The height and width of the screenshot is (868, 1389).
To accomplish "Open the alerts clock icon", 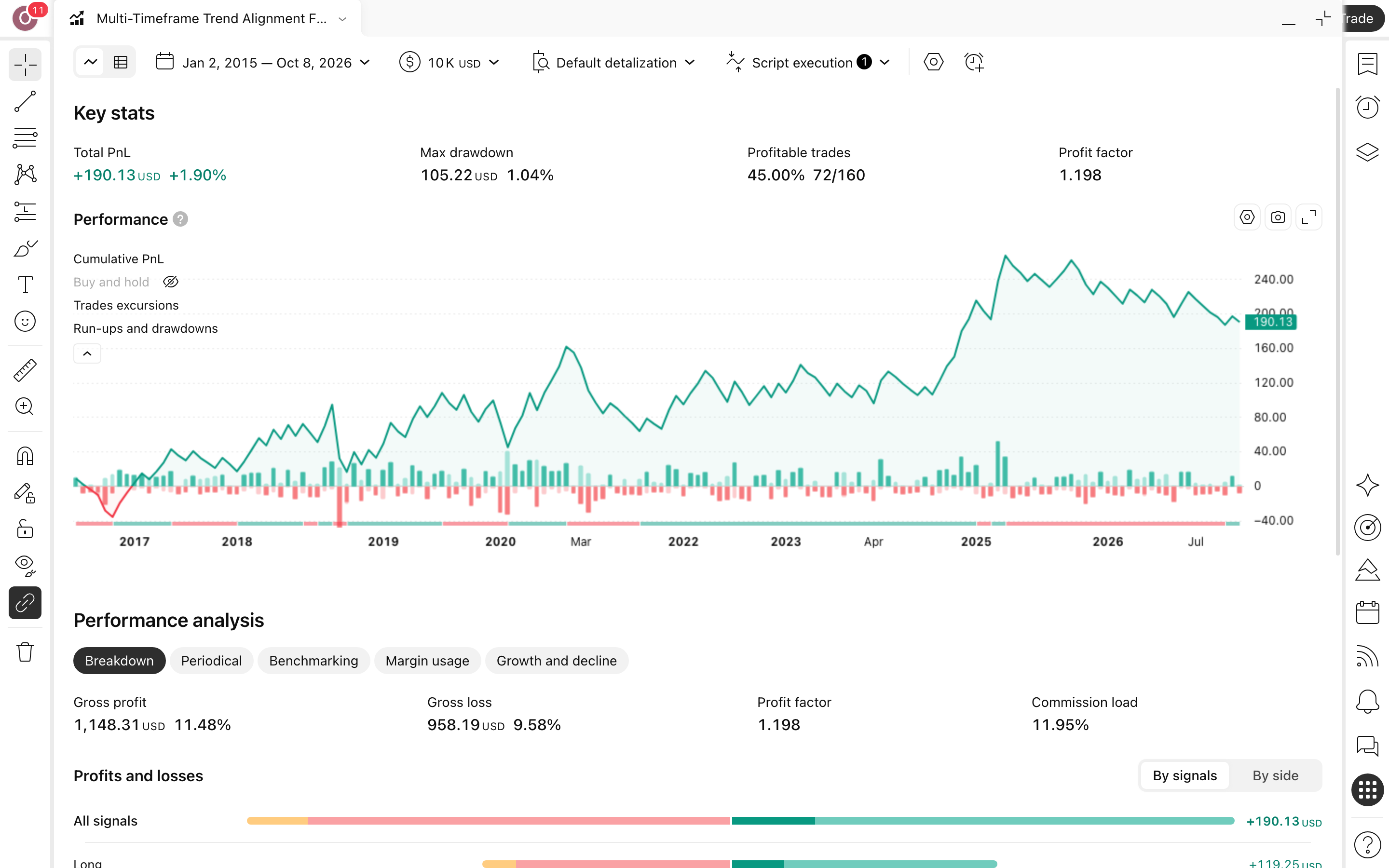I will coord(1367,108).
